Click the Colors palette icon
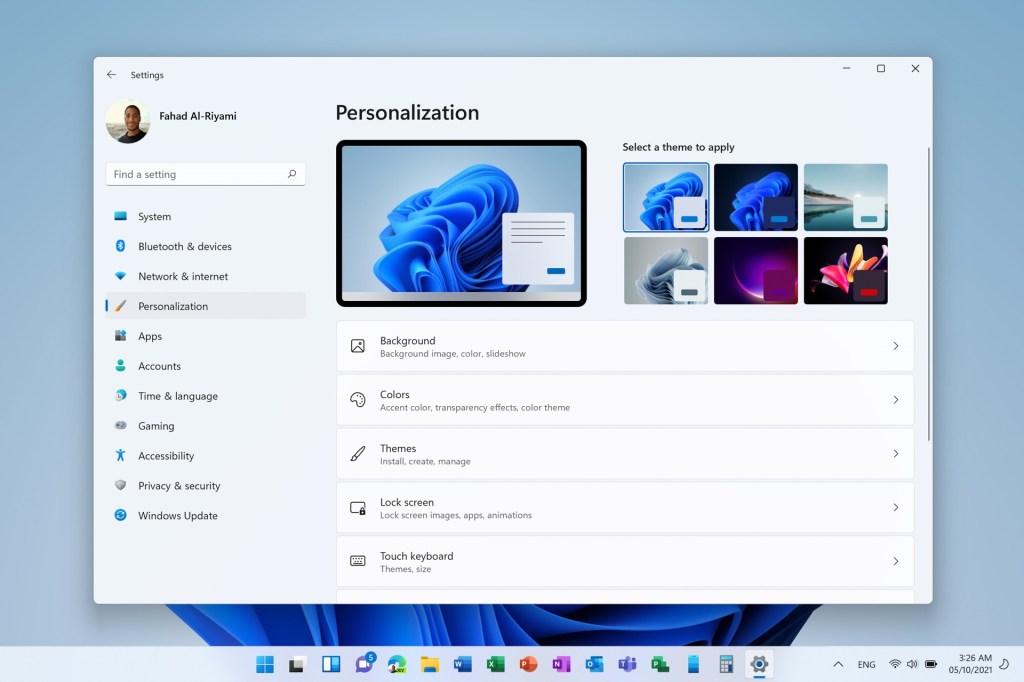The image size is (1024, 682). (357, 400)
